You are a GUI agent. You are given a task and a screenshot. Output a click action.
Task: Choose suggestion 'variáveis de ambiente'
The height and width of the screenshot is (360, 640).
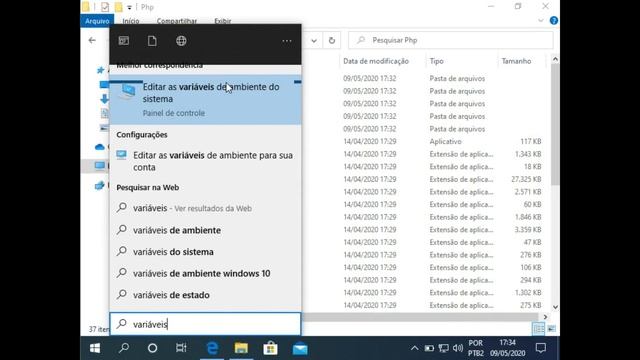click(x=206, y=230)
